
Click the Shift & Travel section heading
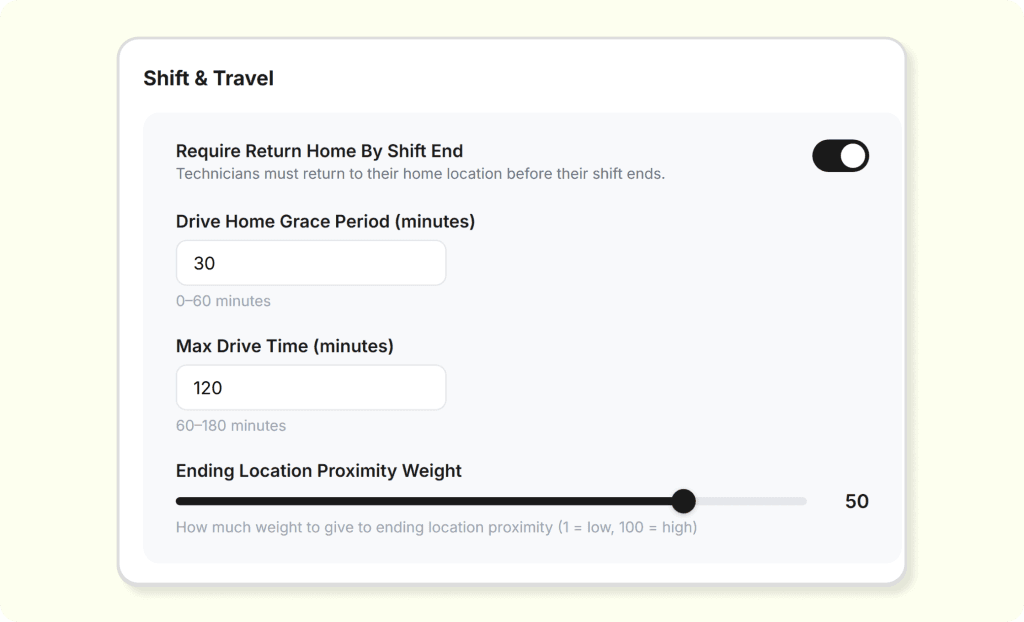pyautogui.click(x=208, y=78)
